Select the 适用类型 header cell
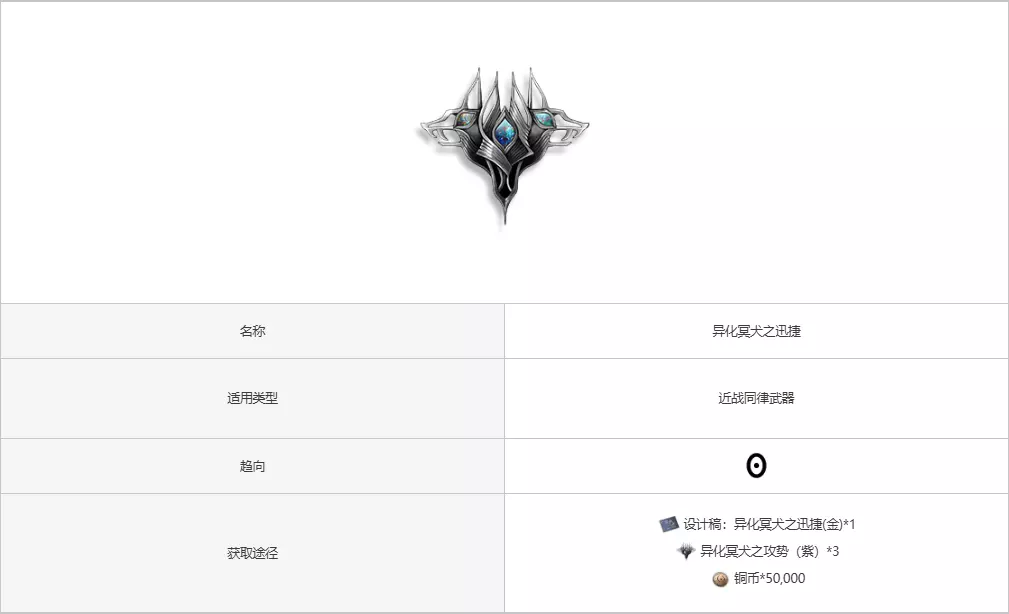The height and width of the screenshot is (614, 1009). pyautogui.click(x=252, y=398)
